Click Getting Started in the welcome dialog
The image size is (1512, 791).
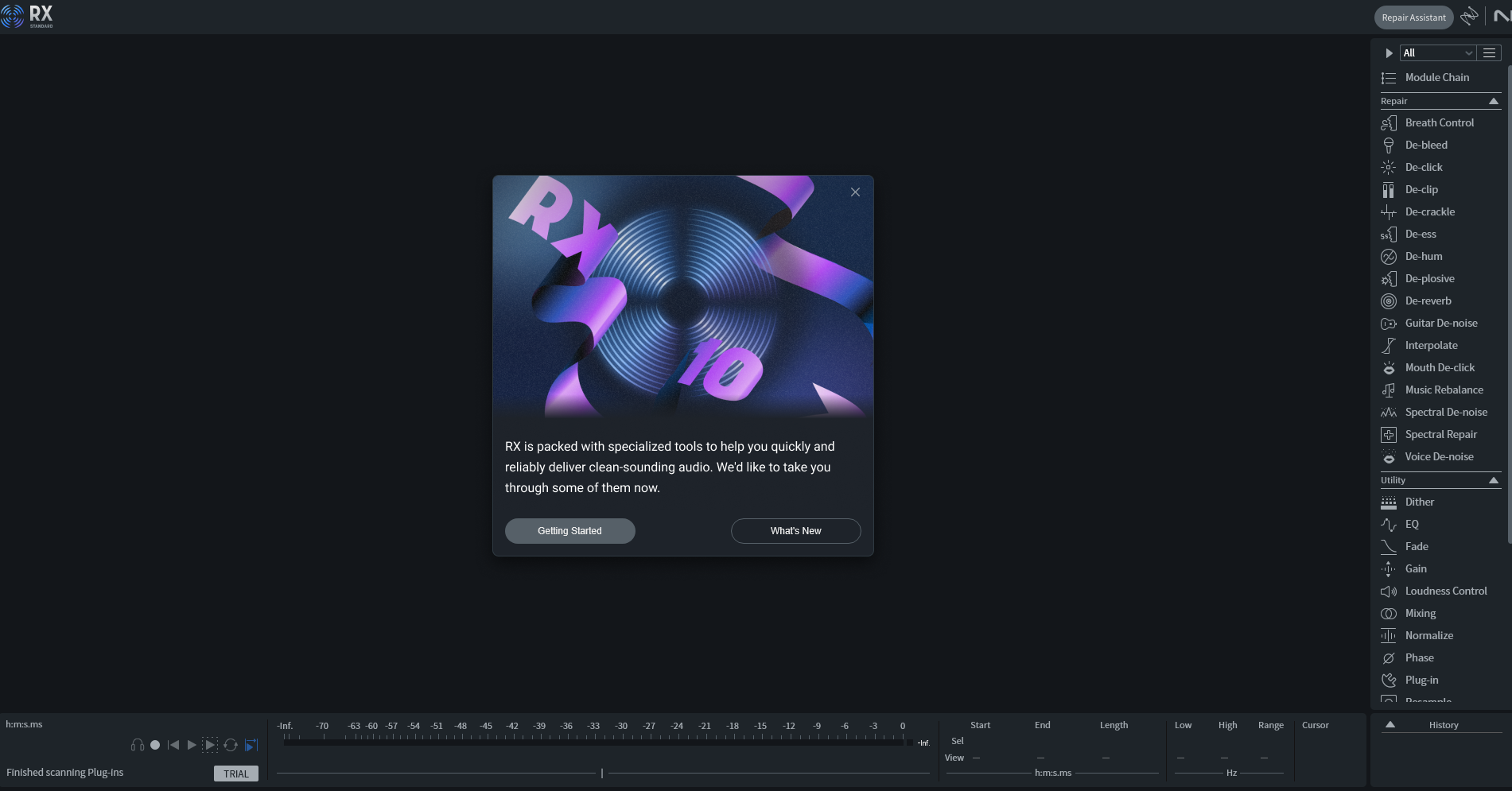[x=569, y=531]
